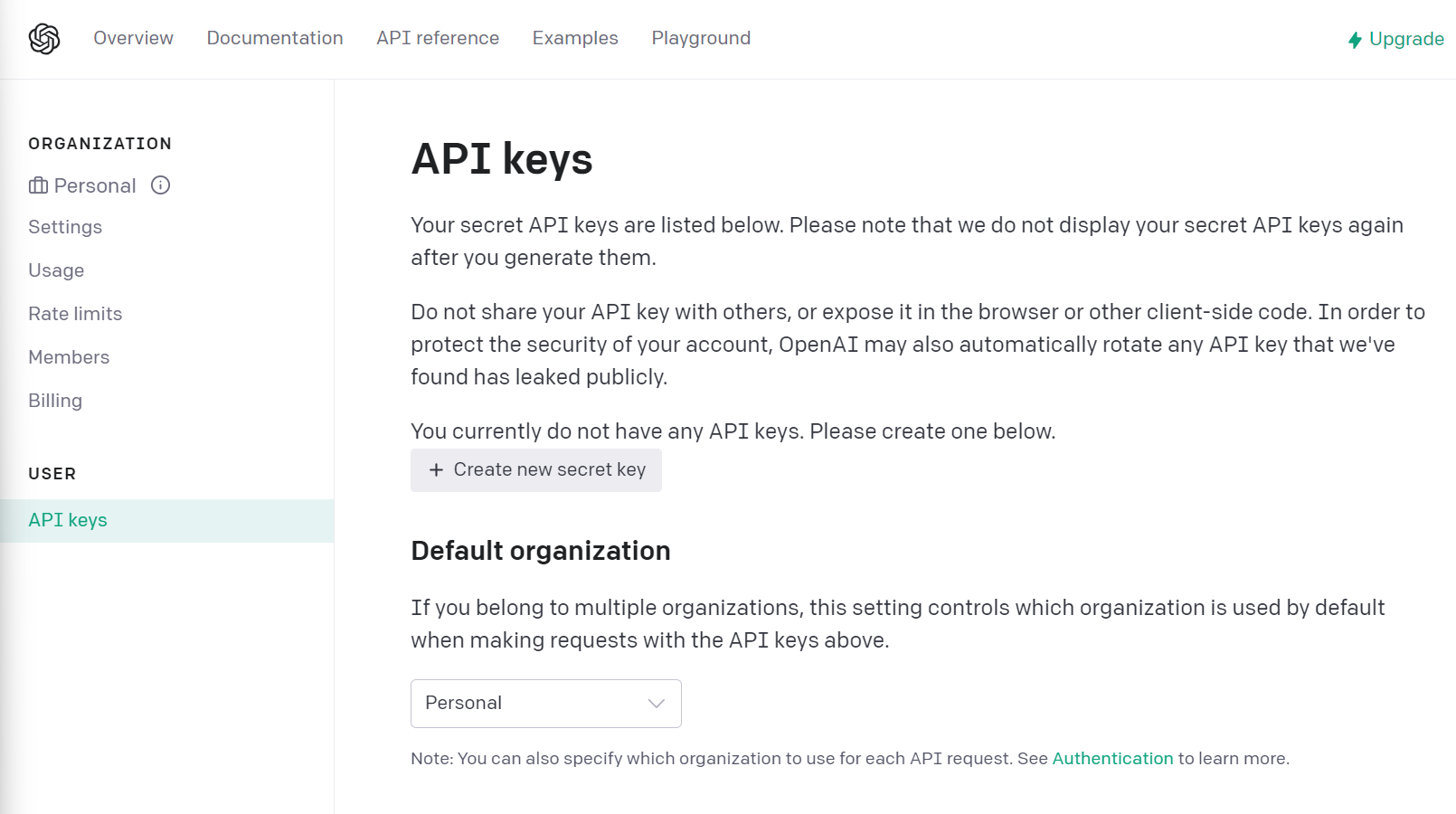
Task: Click the briefcase icon beside Personal
Action: click(x=38, y=185)
